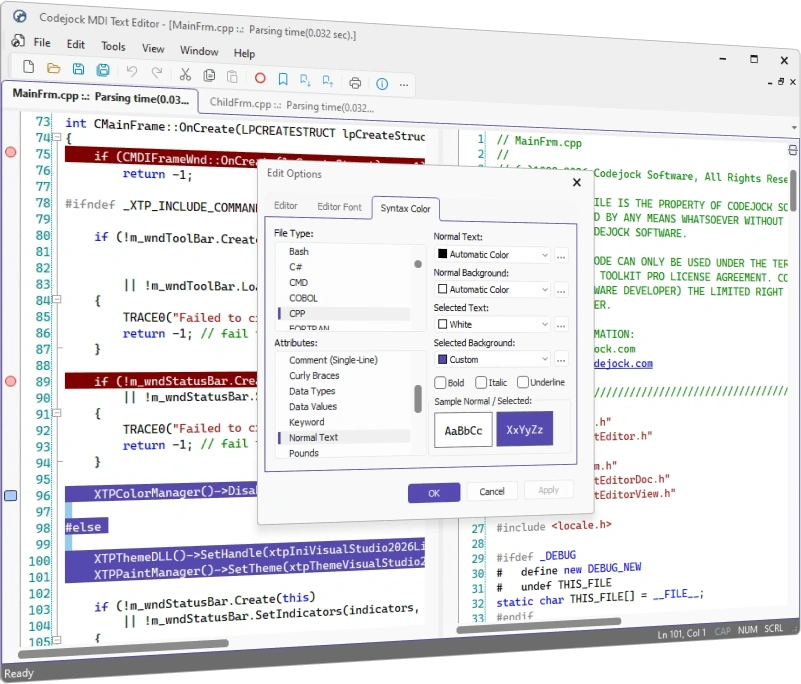Enable the Underline checkbox
The image size is (801, 684).
(523, 382)
